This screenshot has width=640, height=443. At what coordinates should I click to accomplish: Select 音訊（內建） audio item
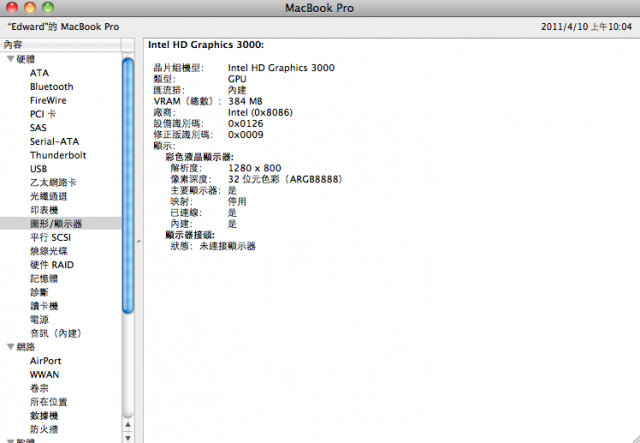tap(56, 334)
